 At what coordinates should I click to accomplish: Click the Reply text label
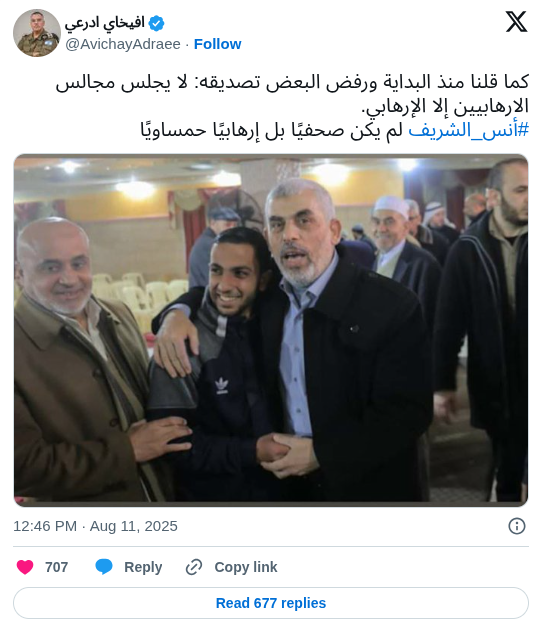tap(143, 567)
